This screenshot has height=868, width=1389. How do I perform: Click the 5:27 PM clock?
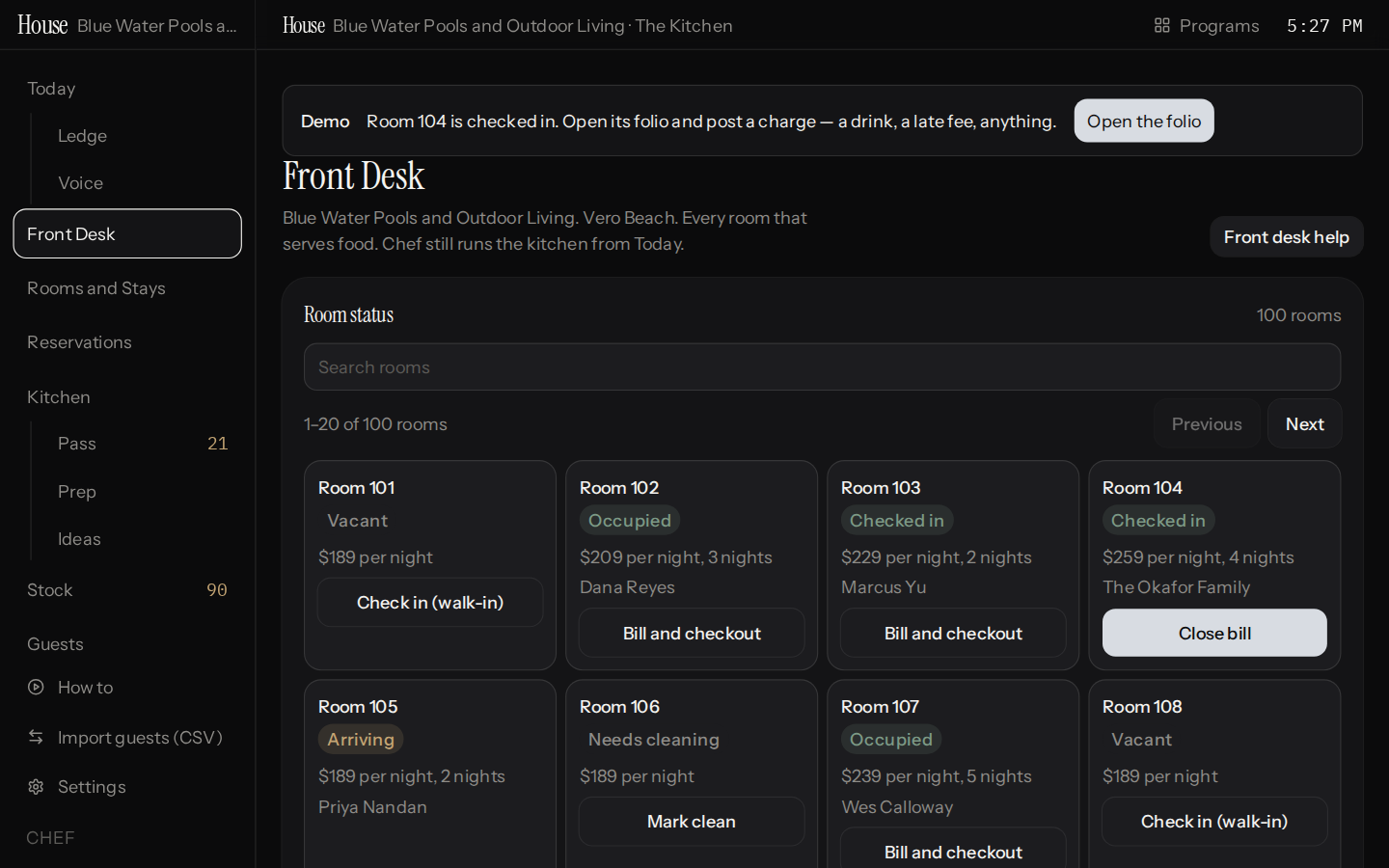(x=1324, y=26)
